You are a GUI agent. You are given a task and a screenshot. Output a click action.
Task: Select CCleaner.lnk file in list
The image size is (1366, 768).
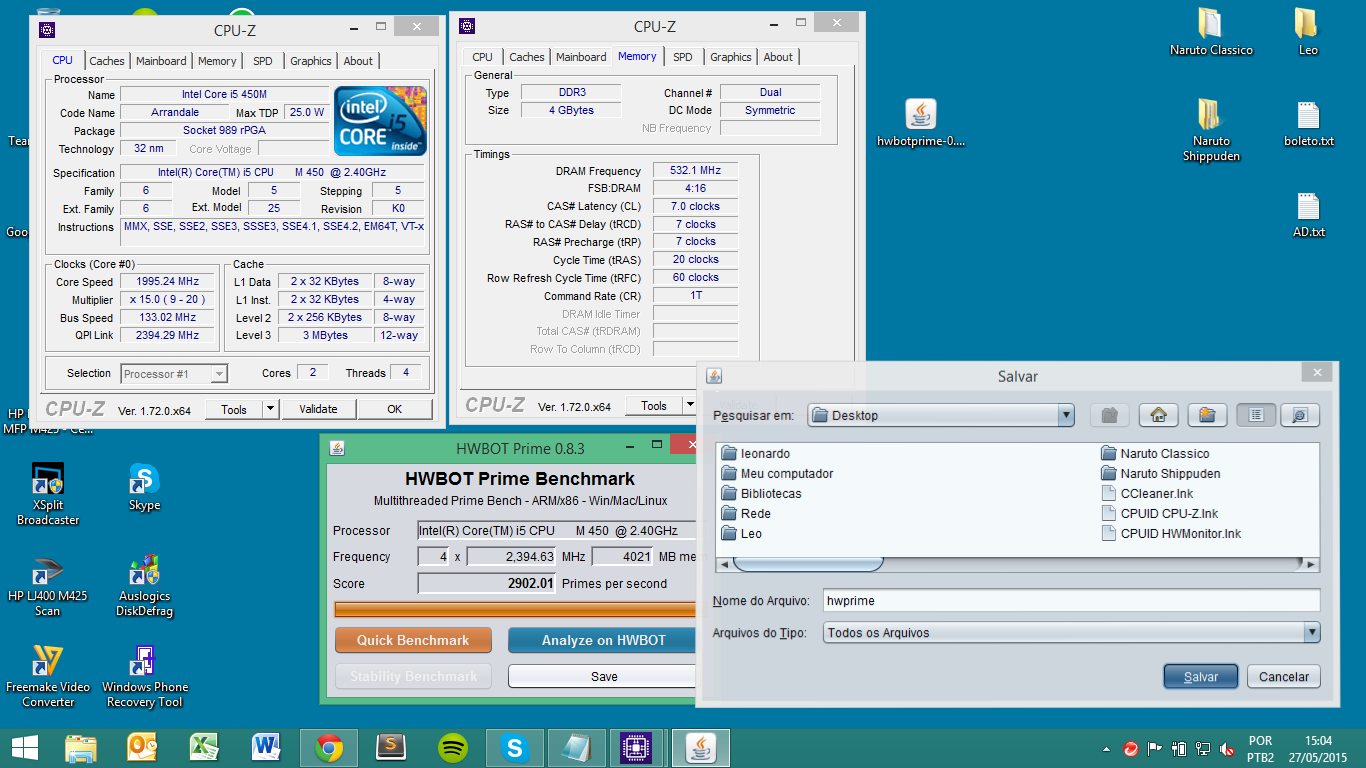tap(1147, 494)
